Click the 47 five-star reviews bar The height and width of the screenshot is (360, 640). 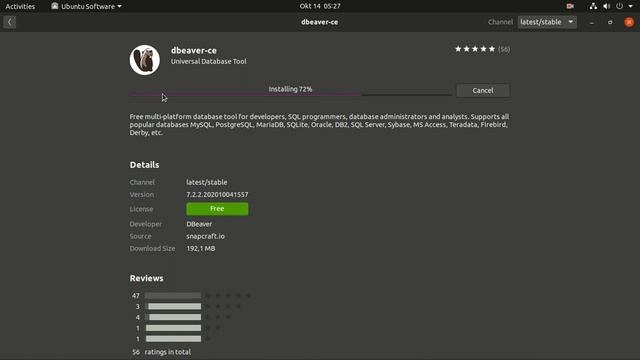point(173,296)
